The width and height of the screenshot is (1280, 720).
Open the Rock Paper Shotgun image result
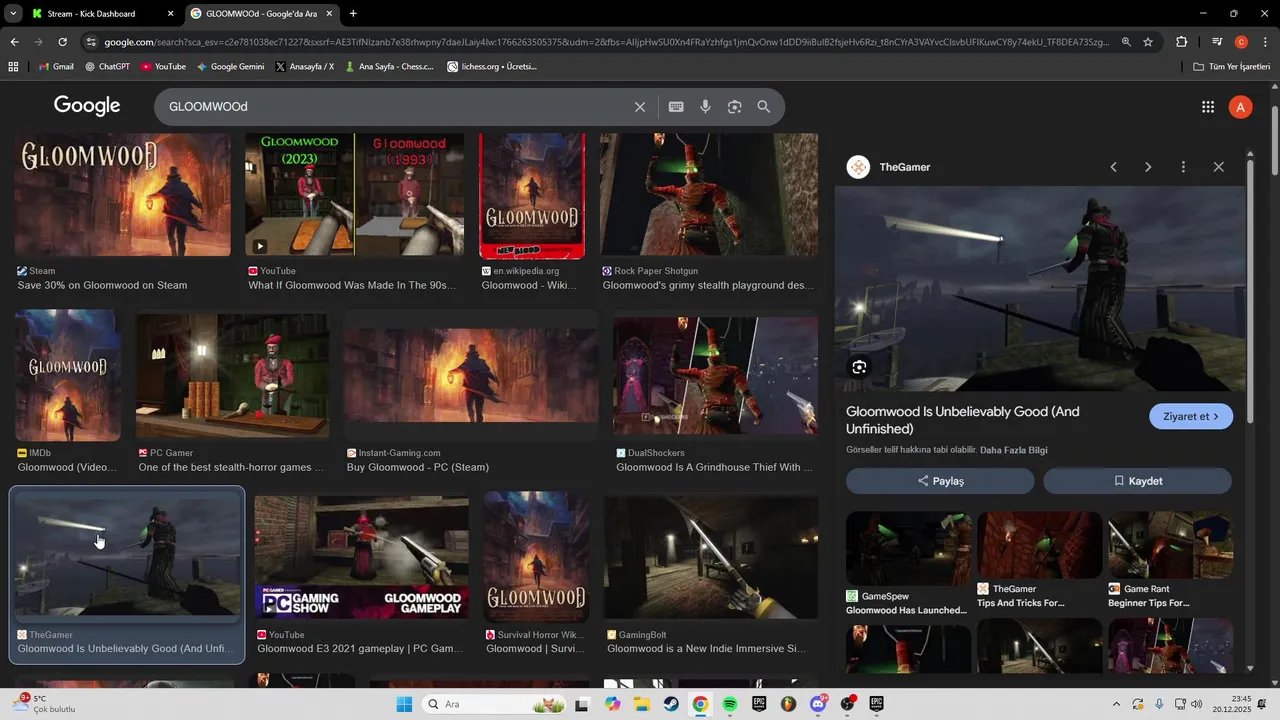[x=709, y=195]
